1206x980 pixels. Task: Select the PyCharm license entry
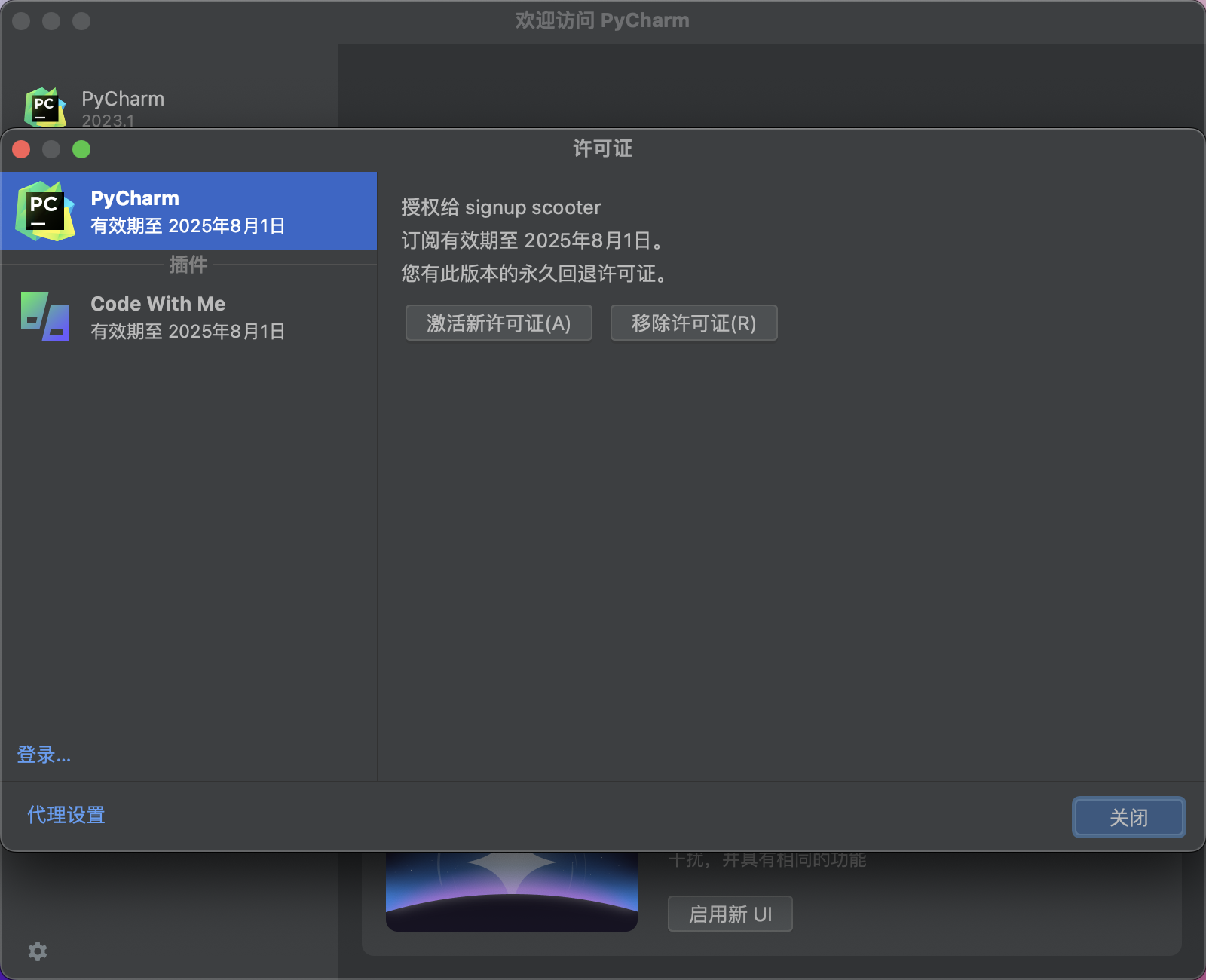188,211
